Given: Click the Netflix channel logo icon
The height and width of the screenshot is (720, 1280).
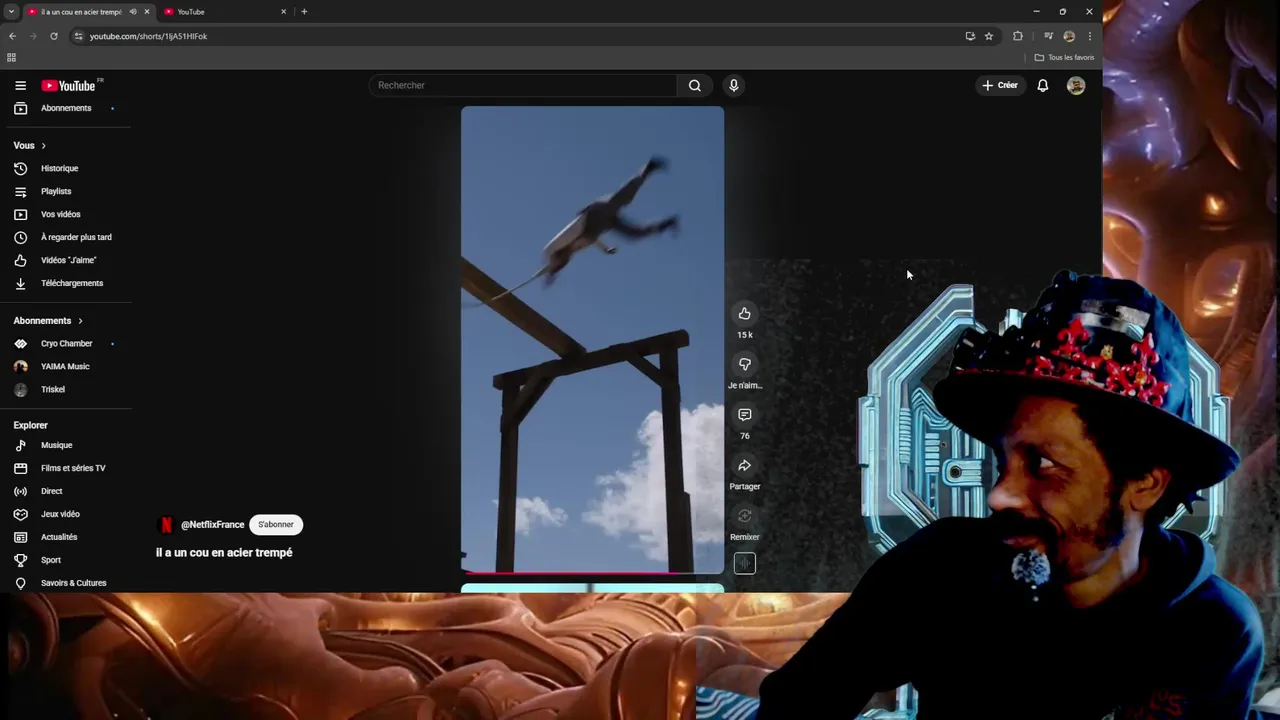Looking at the screenshot, I should coord(166,524).
